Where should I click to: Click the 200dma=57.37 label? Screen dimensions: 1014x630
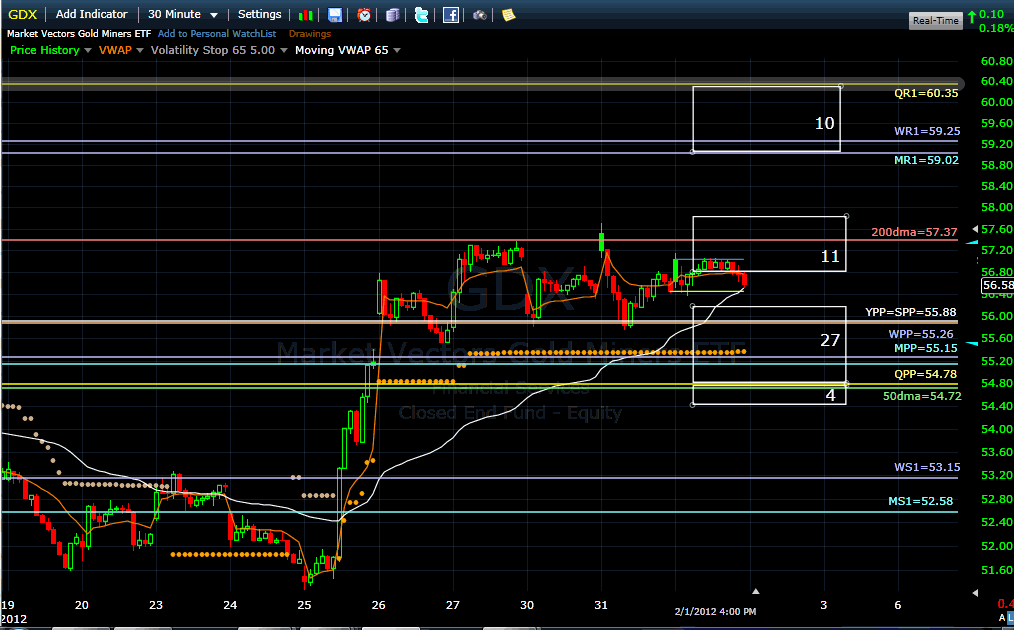click(x=914, y=232)
